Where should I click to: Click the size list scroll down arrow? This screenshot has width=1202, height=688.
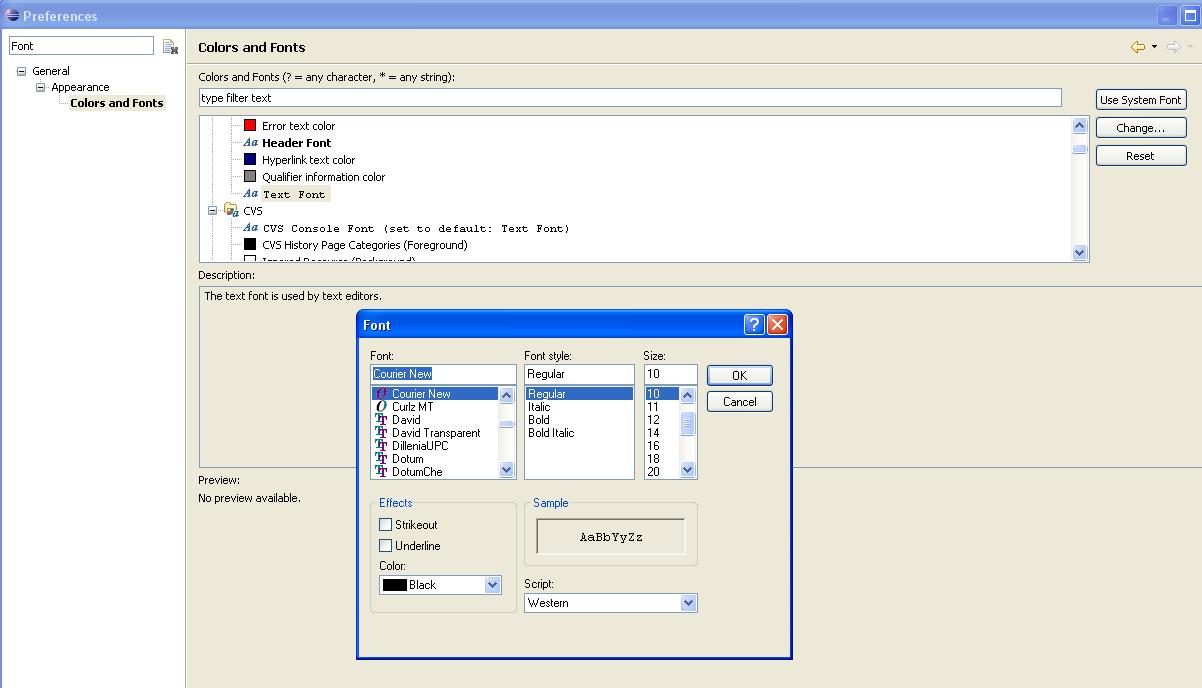pos(687,469)
